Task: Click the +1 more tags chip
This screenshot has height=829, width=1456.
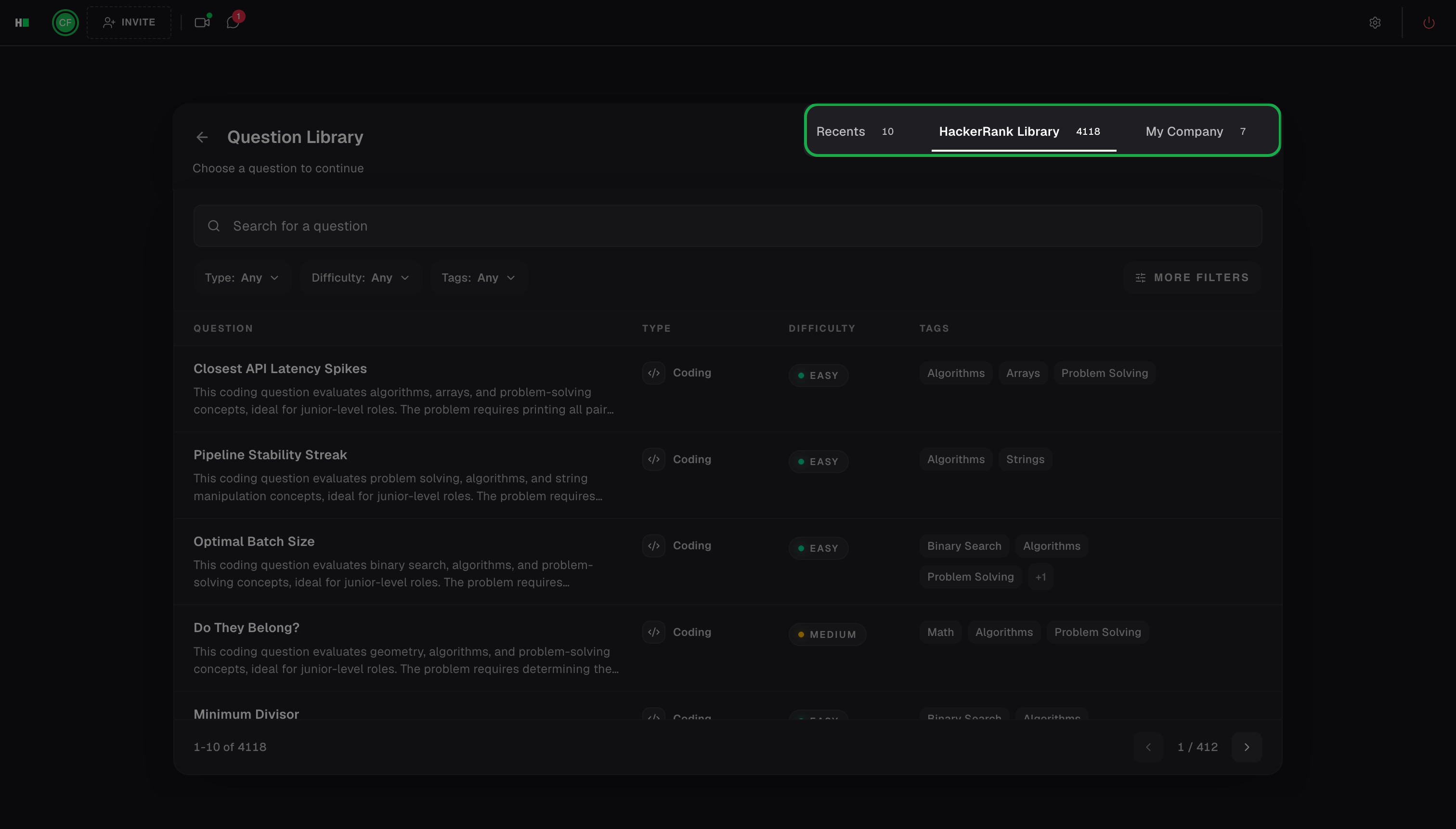Action: click(x=1041, y=577)
